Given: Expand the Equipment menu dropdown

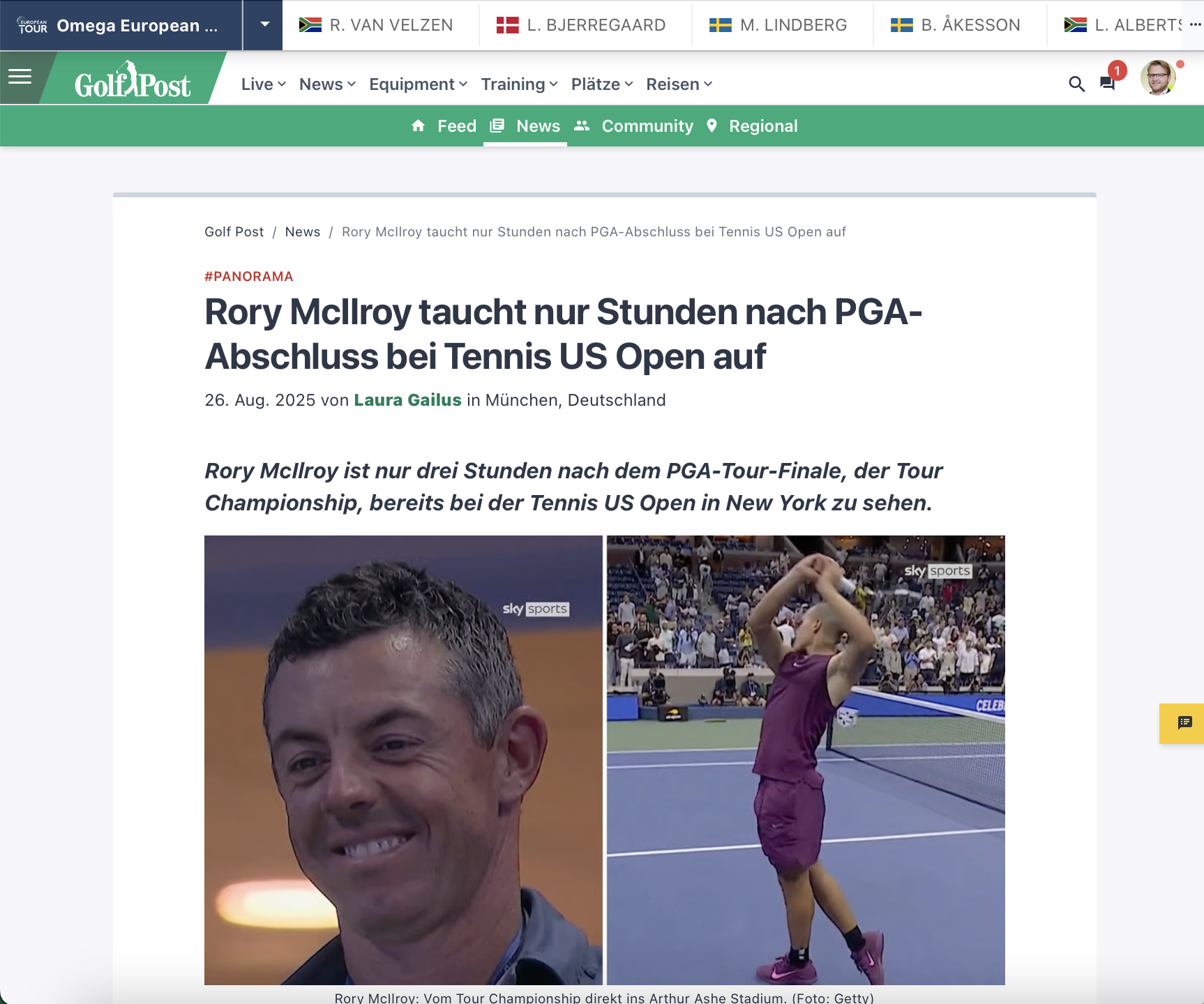Looking at the screenshot, I should (417, 84).
